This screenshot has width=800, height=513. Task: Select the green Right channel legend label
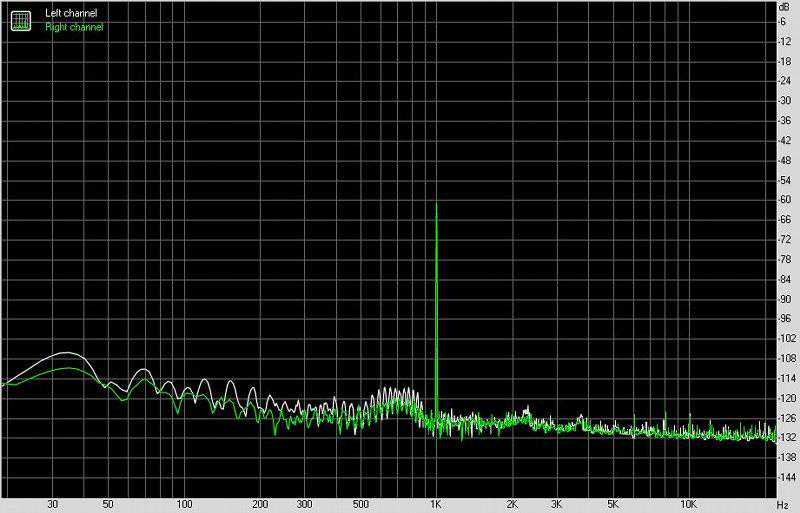tap(74, 27)
